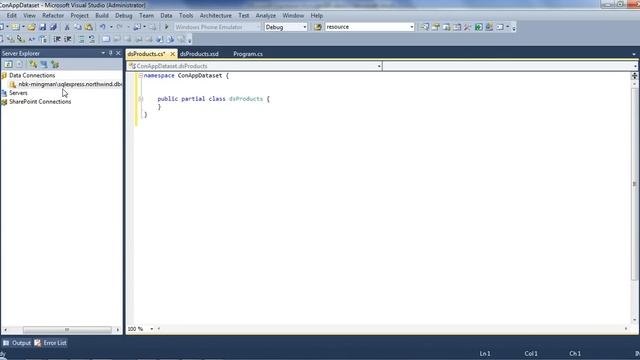Screen dimensions: 640x360
Task: Open the Data menu
Action: (x=166, y=16)
